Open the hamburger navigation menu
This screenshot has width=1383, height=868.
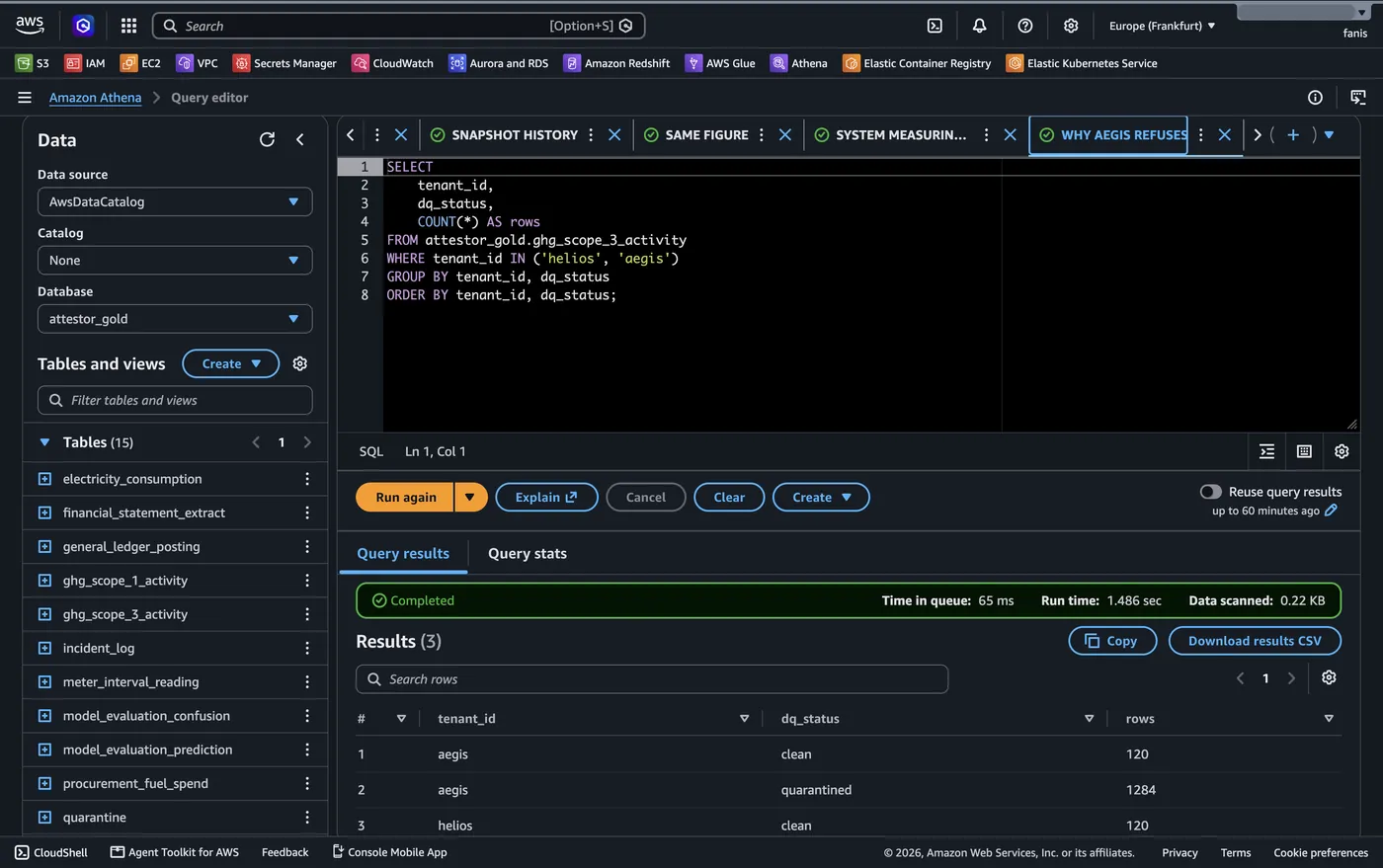point(25,98)
